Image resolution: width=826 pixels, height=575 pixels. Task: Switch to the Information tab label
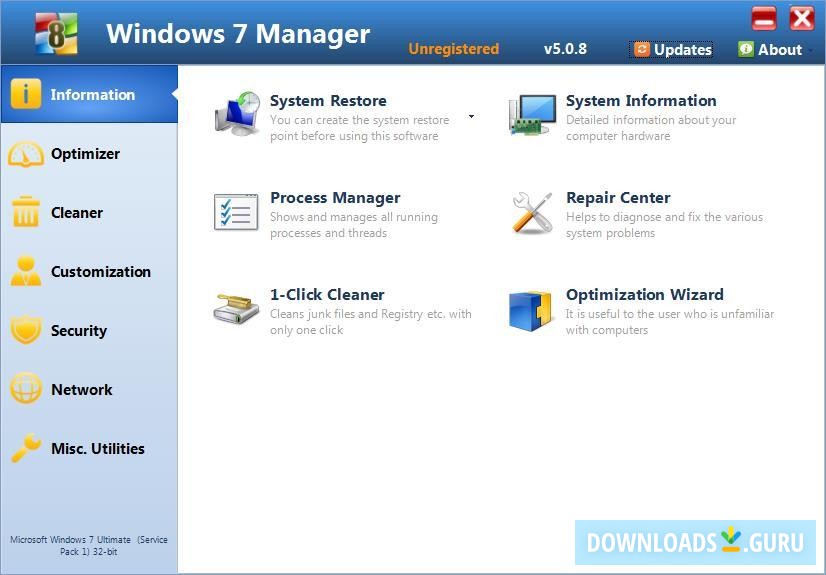pyautogui.click(x=93, y=95)
